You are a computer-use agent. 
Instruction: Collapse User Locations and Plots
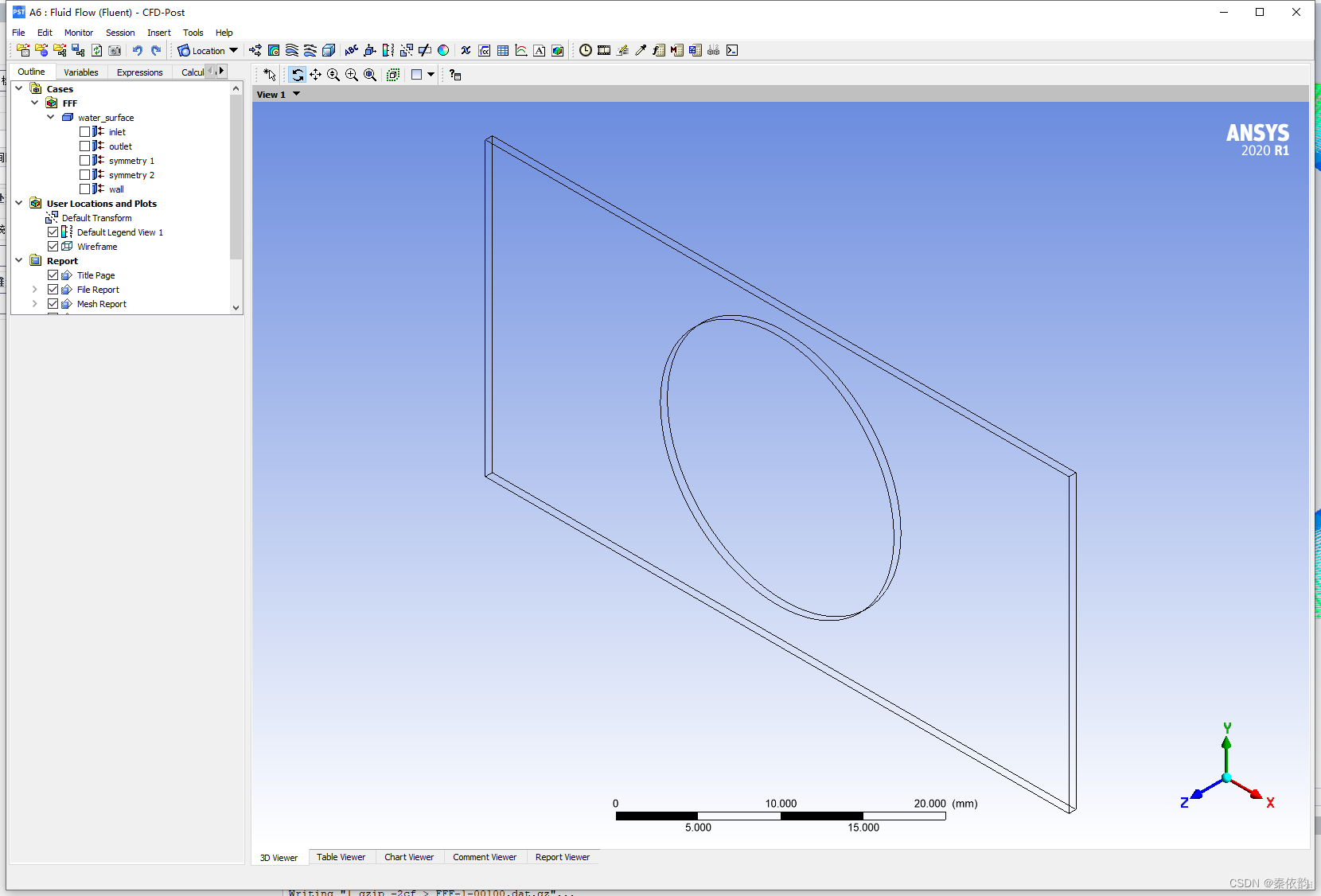pyautogui.click(x=19, y=203)
